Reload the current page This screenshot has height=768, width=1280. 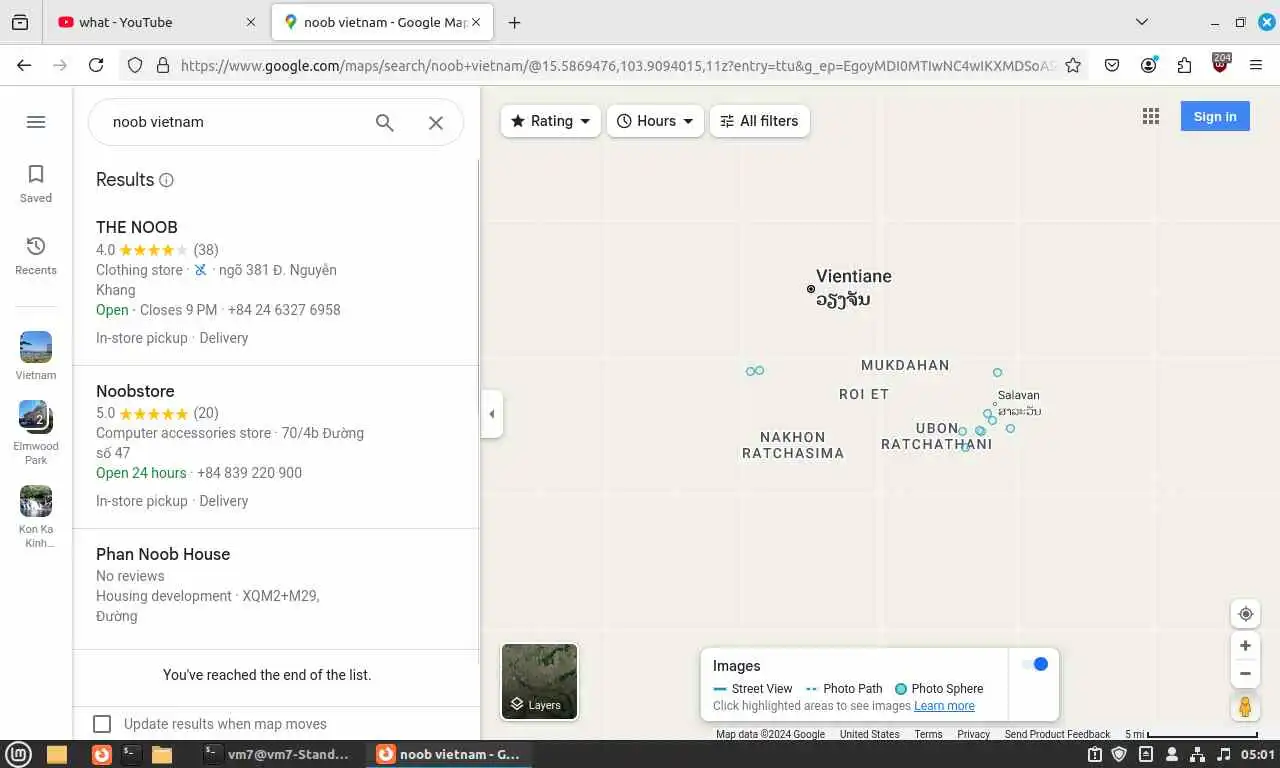coord(96,65)
